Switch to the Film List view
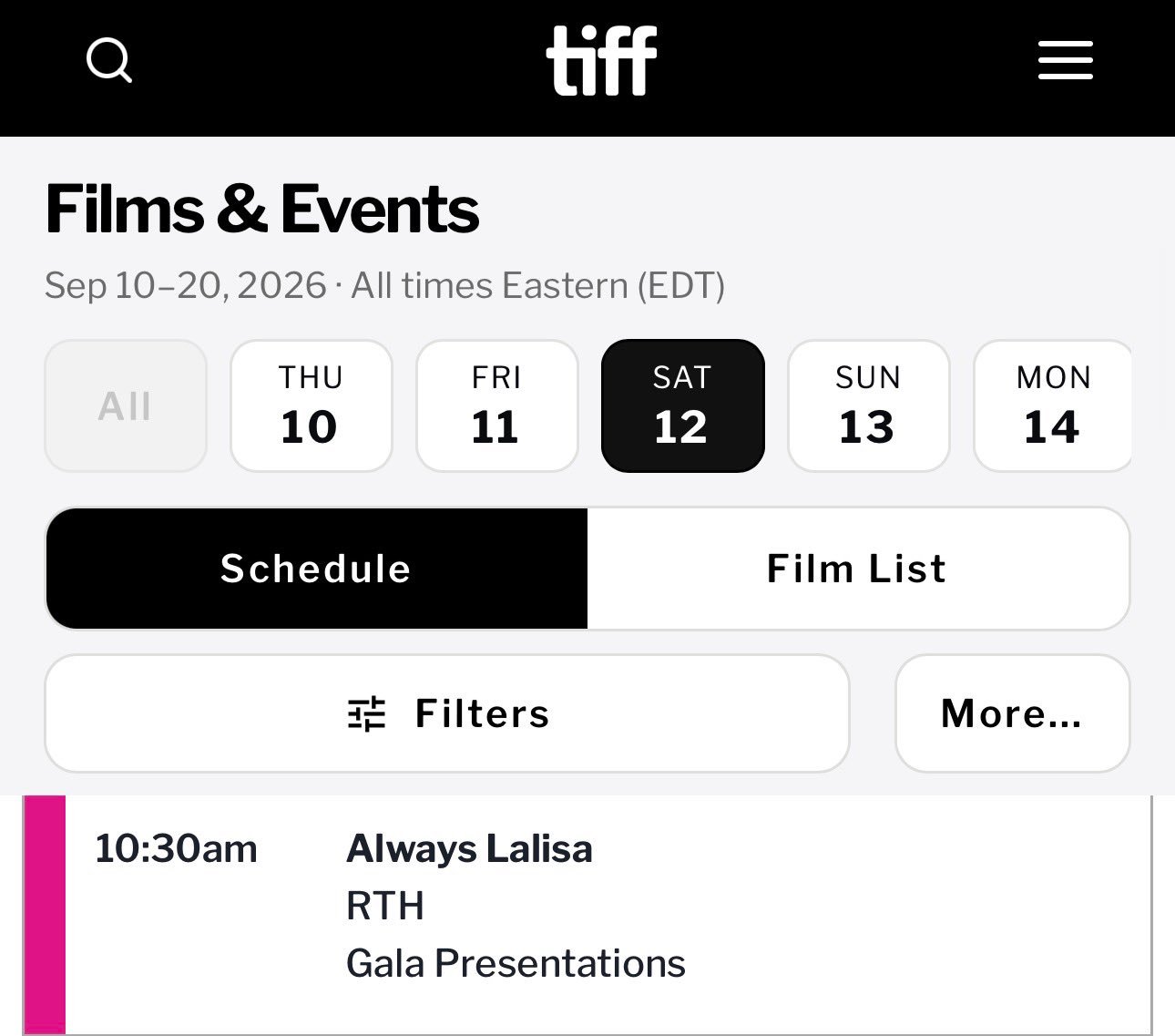 [858, 569]
